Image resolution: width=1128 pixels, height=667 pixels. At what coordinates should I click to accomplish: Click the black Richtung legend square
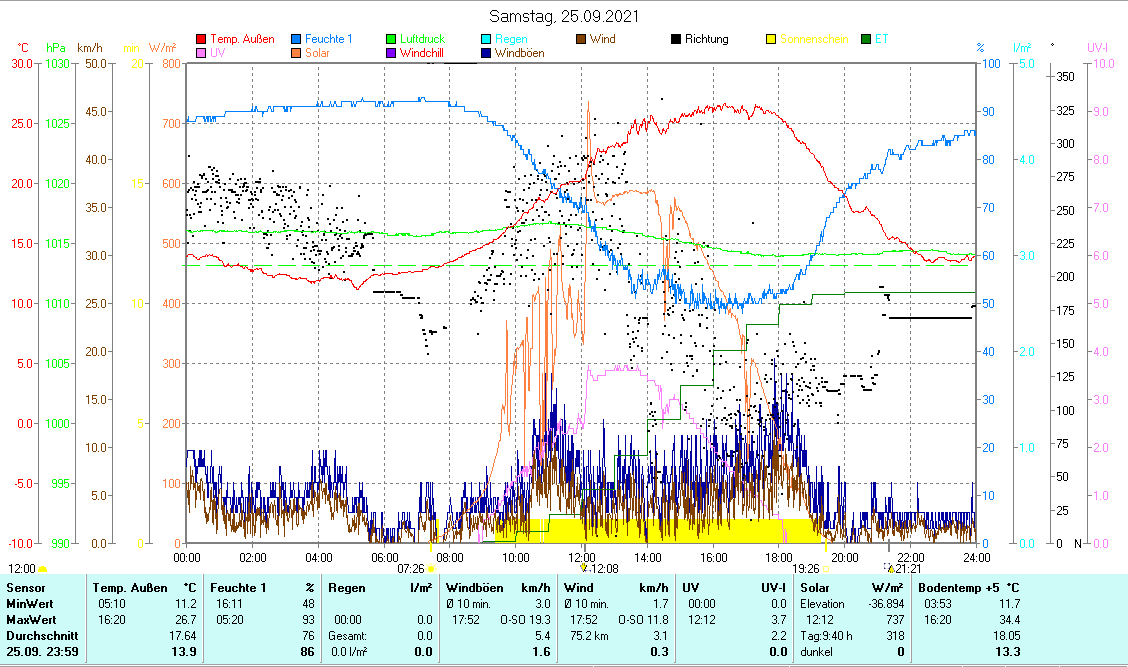677,40
